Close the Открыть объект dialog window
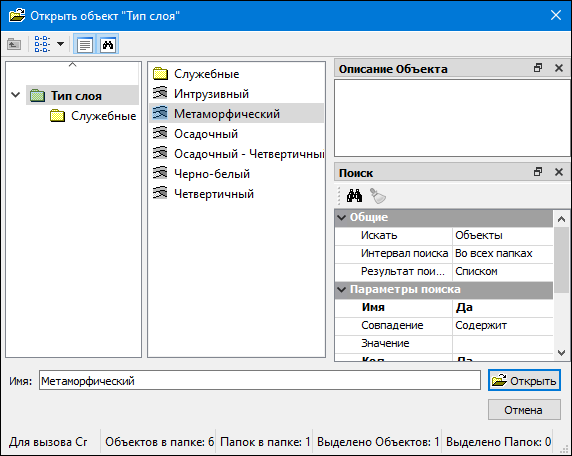The image size is (572, 456). (x=556, y=15)
